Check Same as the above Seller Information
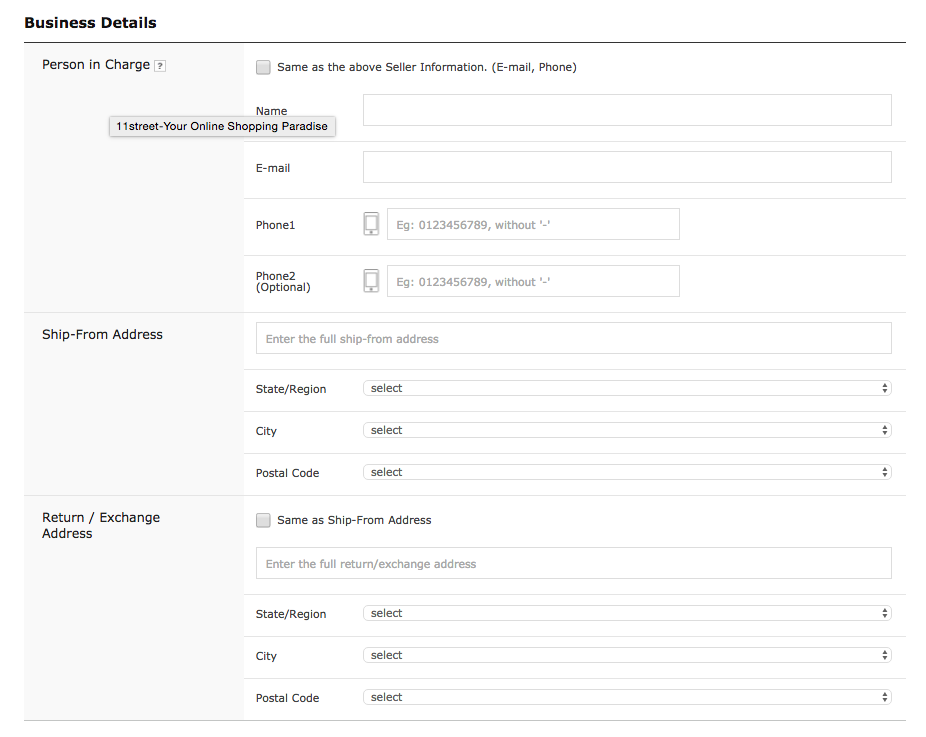Viewport: 926px width, 737px height. (x=263, y=67)
